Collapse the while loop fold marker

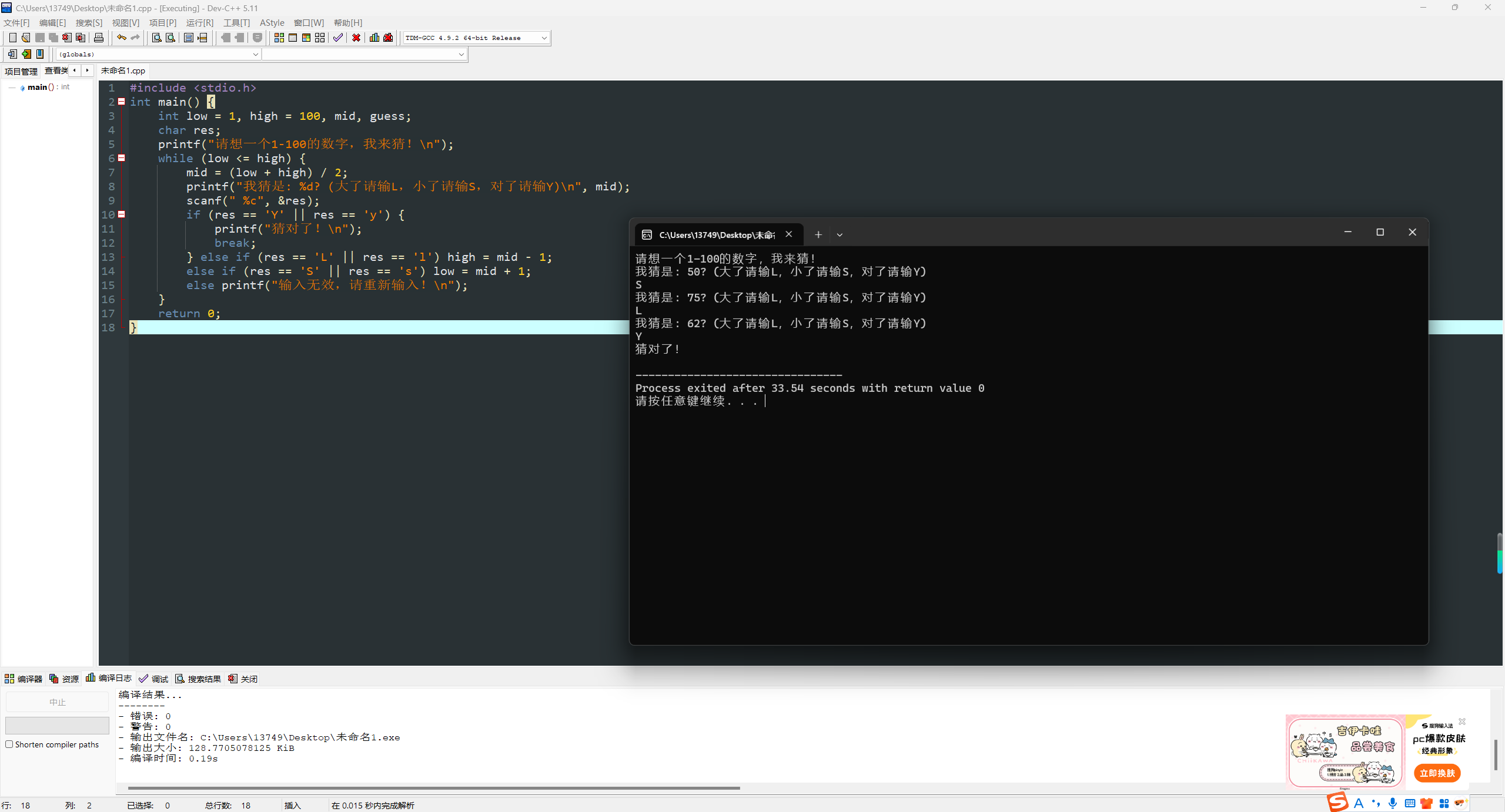[122, 158]
